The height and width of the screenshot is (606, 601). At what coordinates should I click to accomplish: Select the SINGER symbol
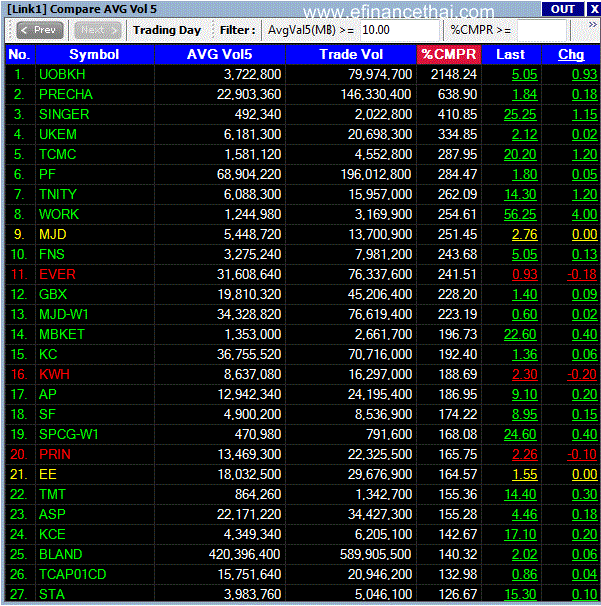coord(64,115)
